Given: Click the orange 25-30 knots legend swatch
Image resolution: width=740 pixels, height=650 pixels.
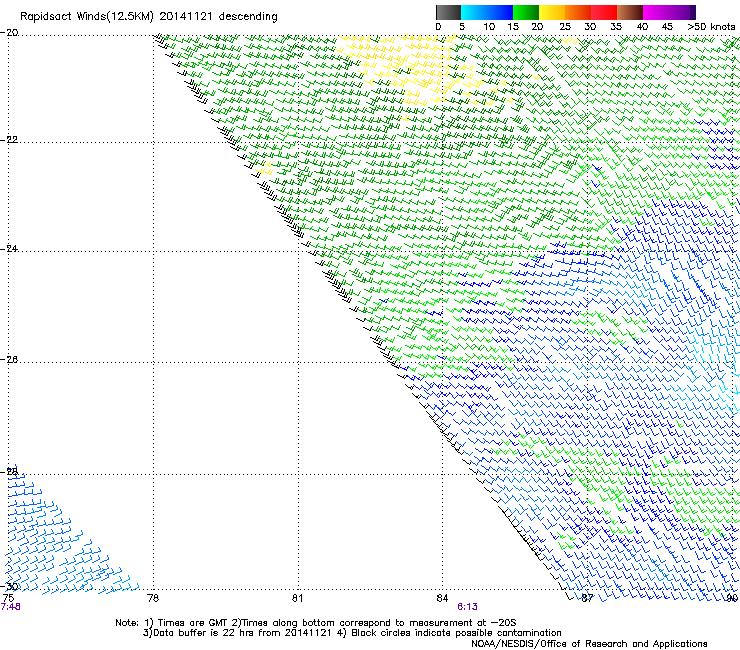Looking at the screenshot, I should [x=578, y=12].
